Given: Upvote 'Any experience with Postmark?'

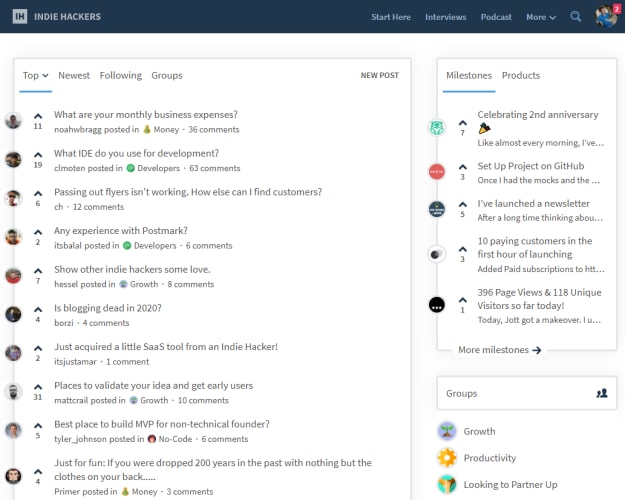Looking at the screenshot, I should pyautogui.click(x=38, y=232).
